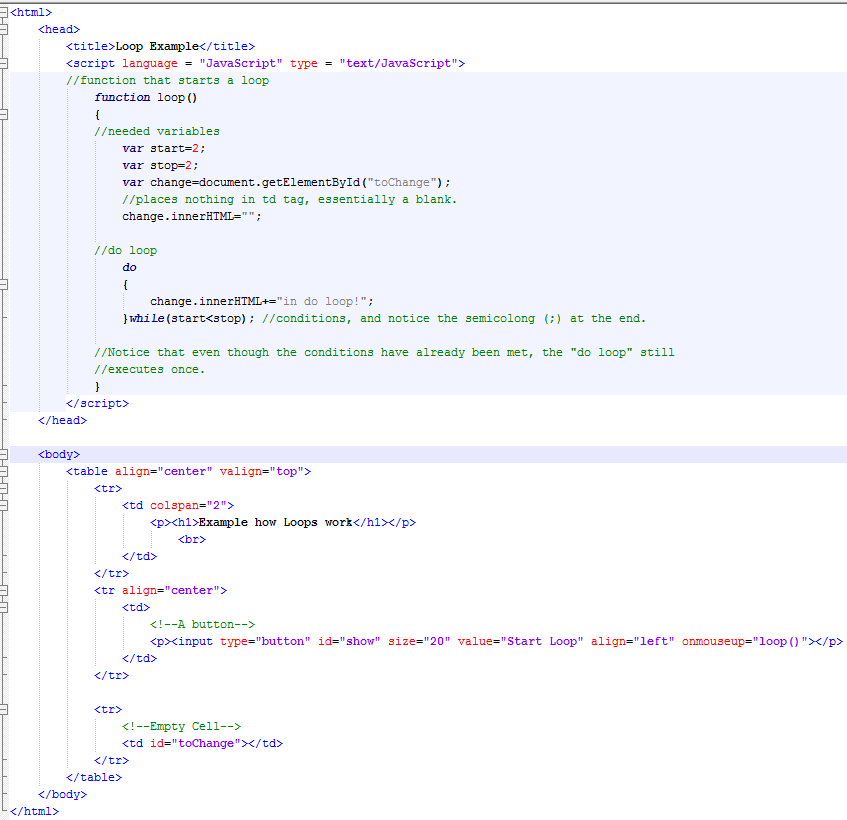
Task: Click the <td id="toChange"> line
Action: (x=203, y=743)
